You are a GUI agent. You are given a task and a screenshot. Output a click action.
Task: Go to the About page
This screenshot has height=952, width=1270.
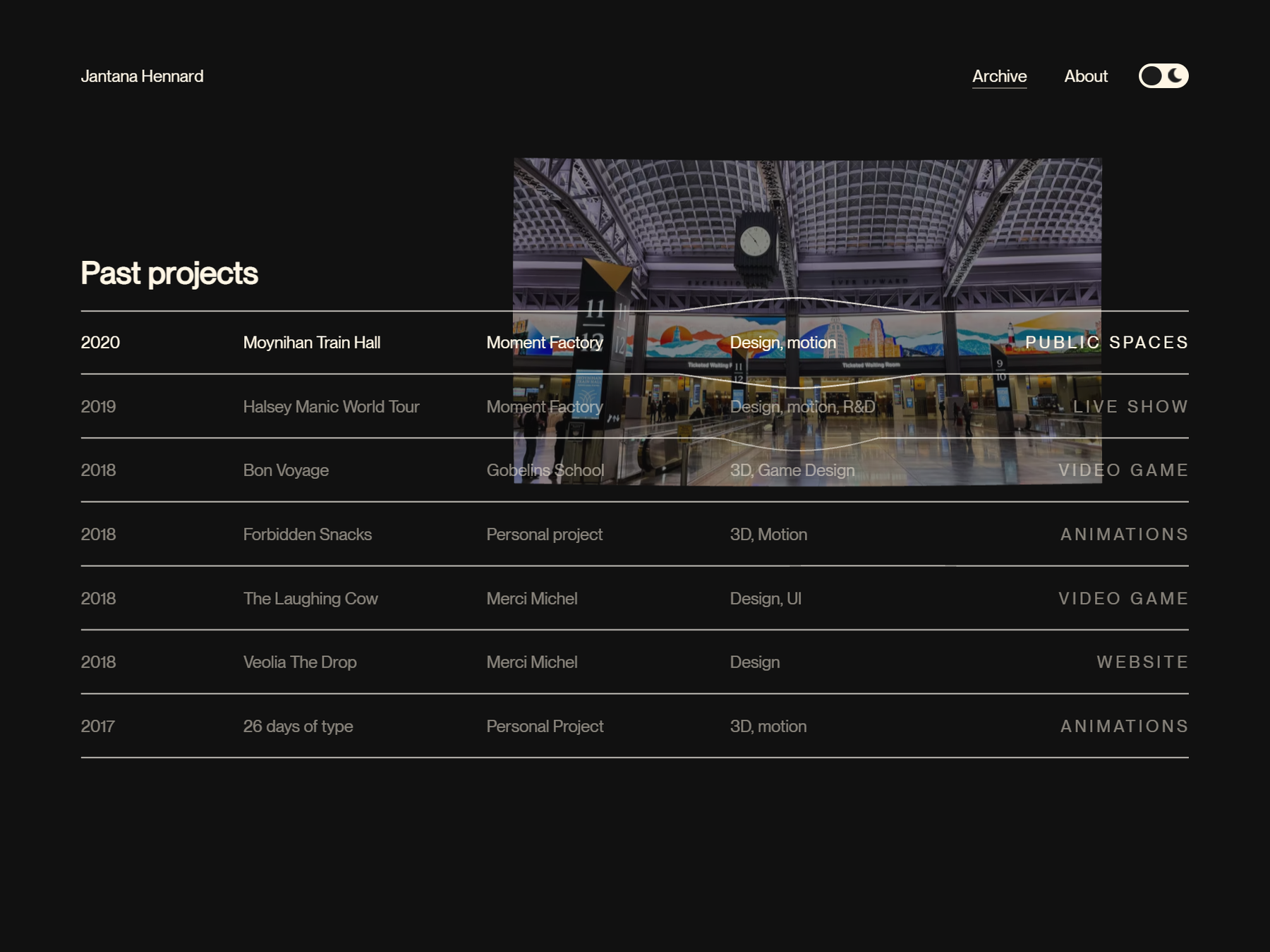point(1085,76)
